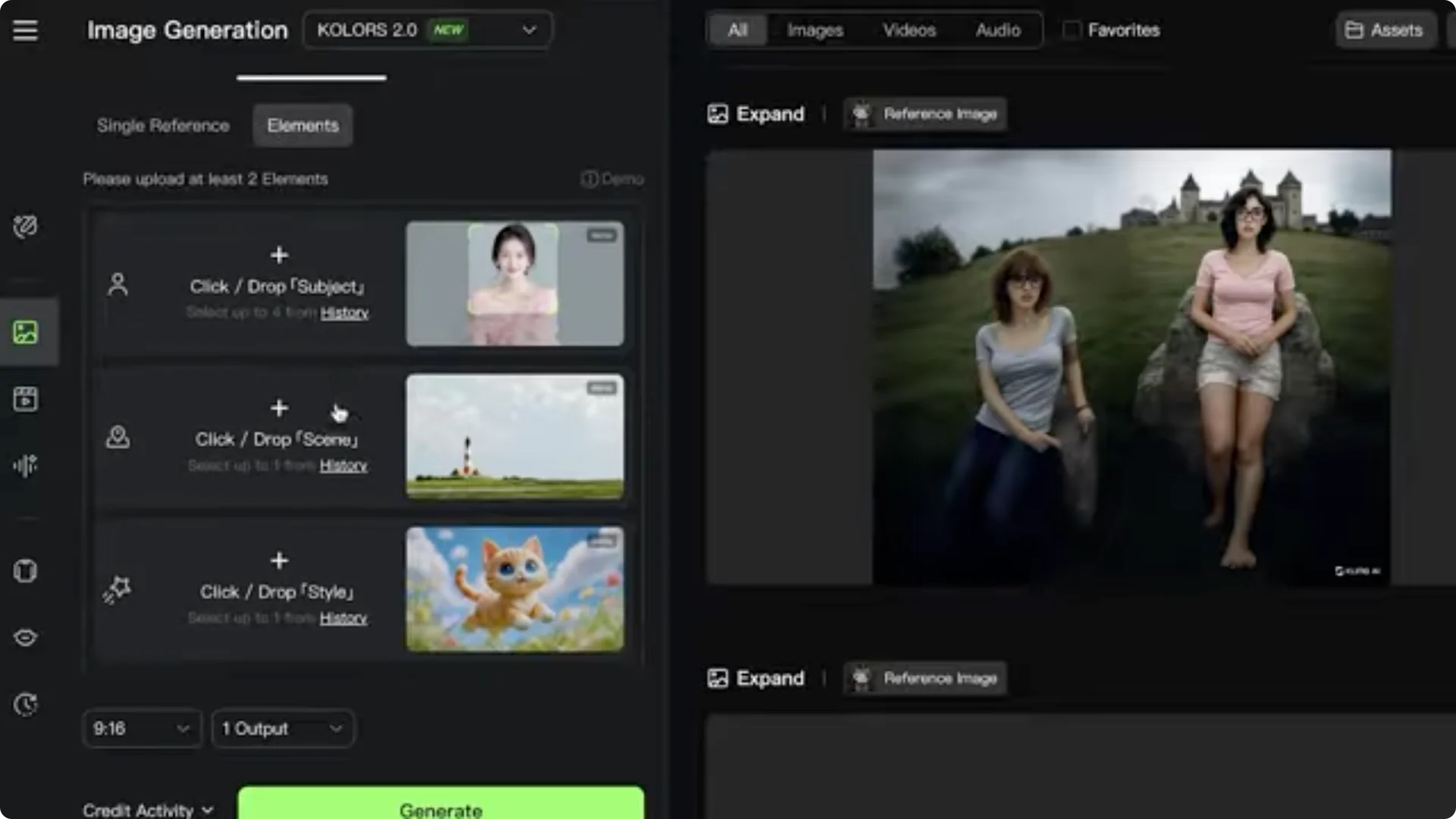
Task: Enable the Favorites checkbox
Action: 1072,30
